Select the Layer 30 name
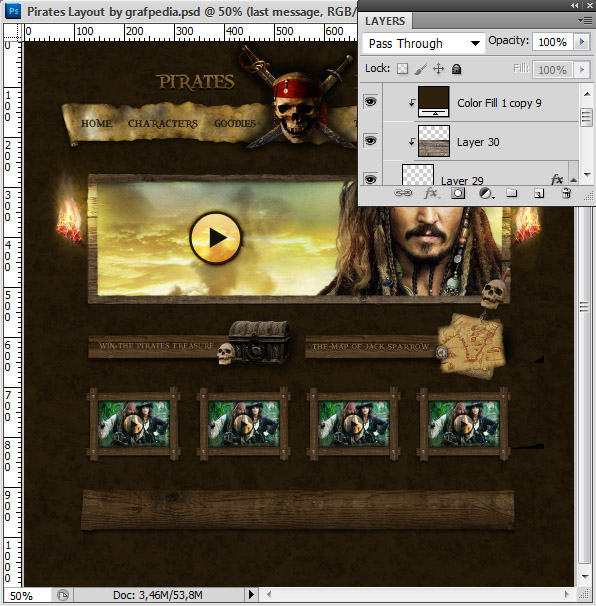The width and height of the screenshot is (596, 606). [478, 142]
